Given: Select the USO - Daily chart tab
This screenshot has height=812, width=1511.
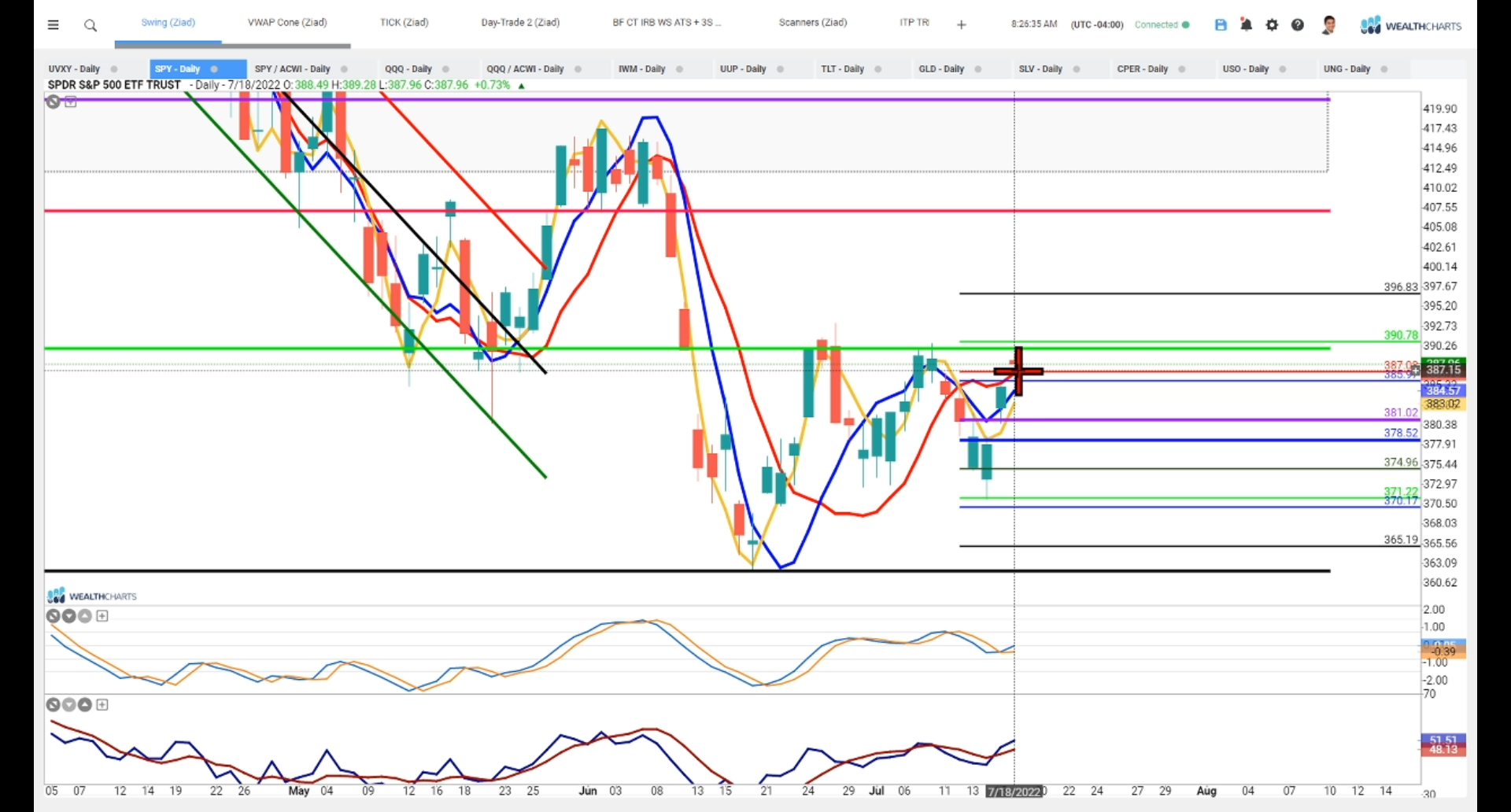Looking at the screenshot, I should (1245, 69).
